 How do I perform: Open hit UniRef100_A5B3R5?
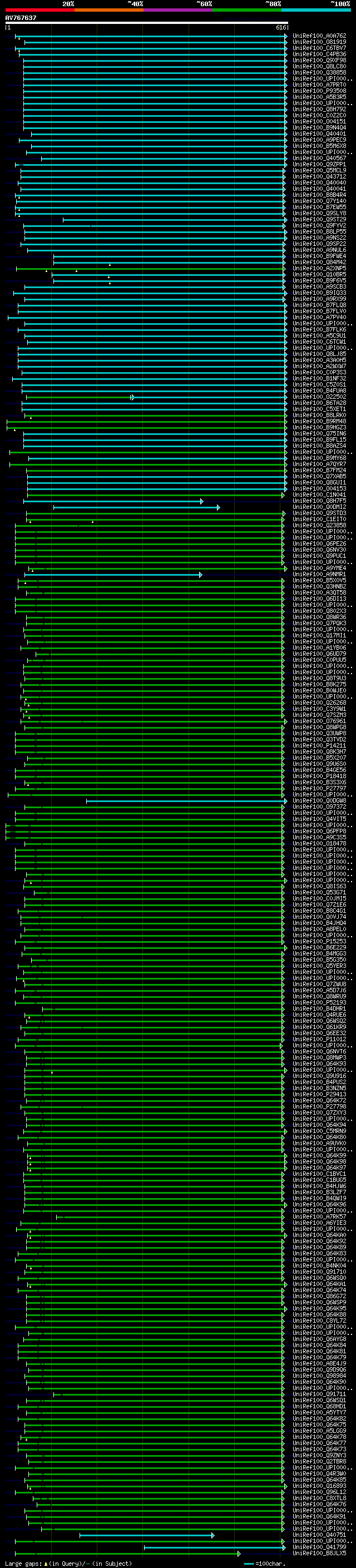[319, 97]
